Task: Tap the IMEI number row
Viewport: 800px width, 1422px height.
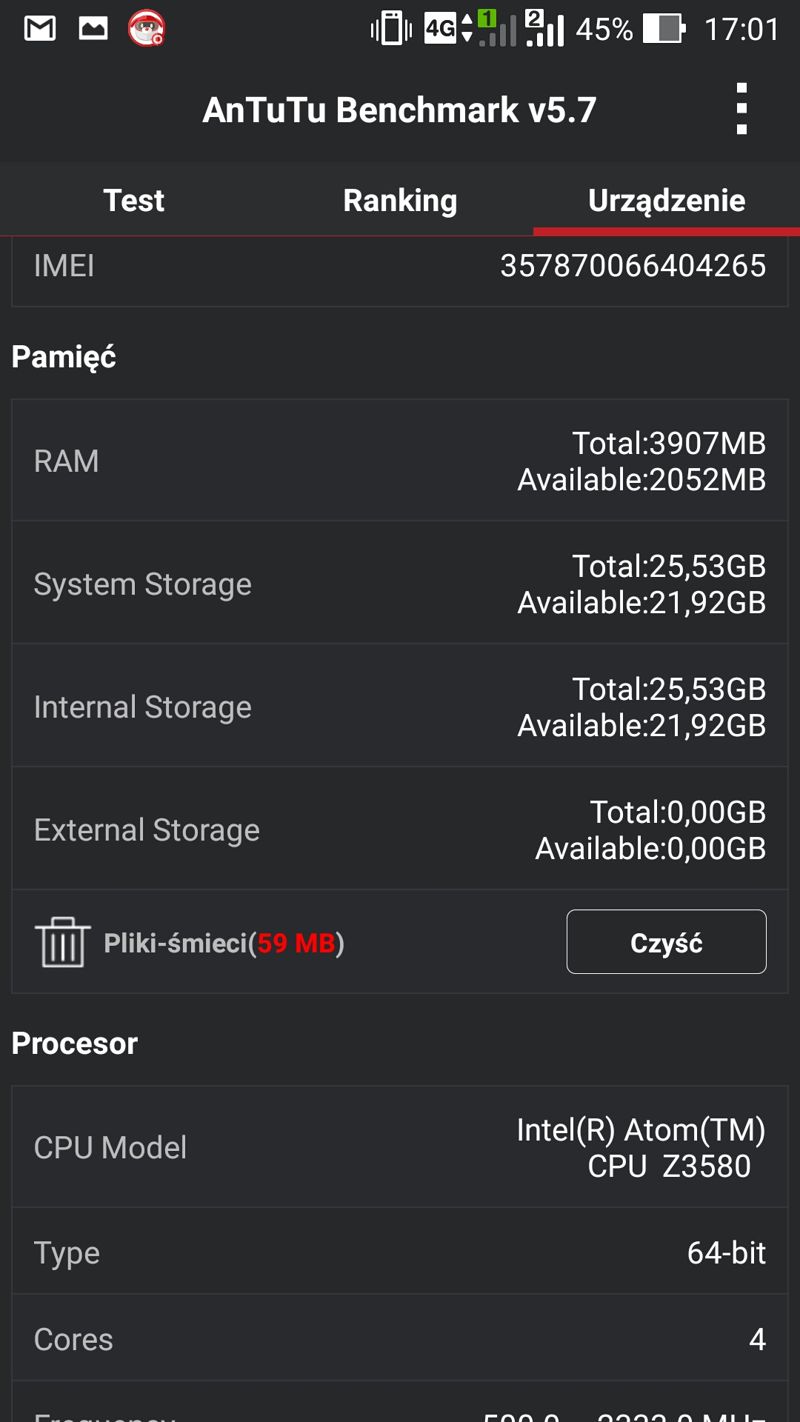Action: point(400,266)
